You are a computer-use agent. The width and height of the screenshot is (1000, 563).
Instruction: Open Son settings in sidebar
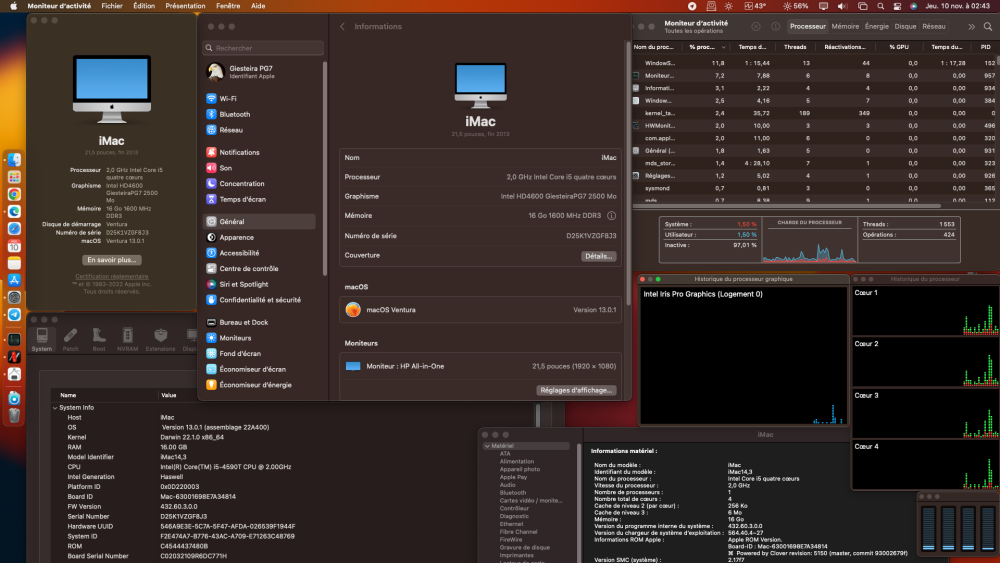coord(261,168)
